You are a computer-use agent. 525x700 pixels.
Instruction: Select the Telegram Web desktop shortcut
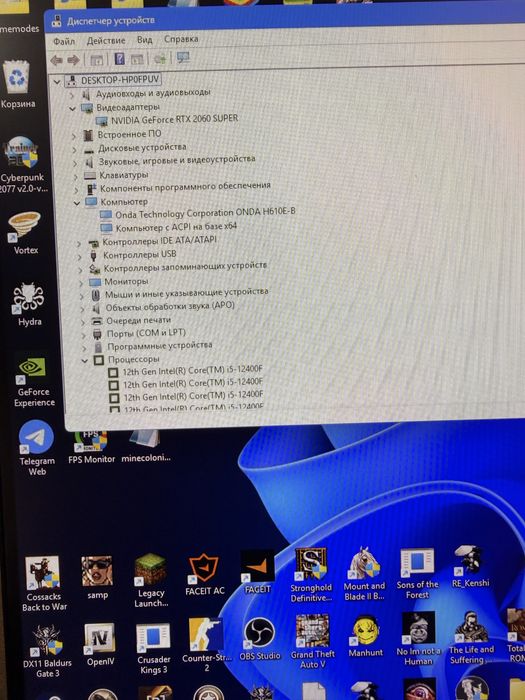37,448
